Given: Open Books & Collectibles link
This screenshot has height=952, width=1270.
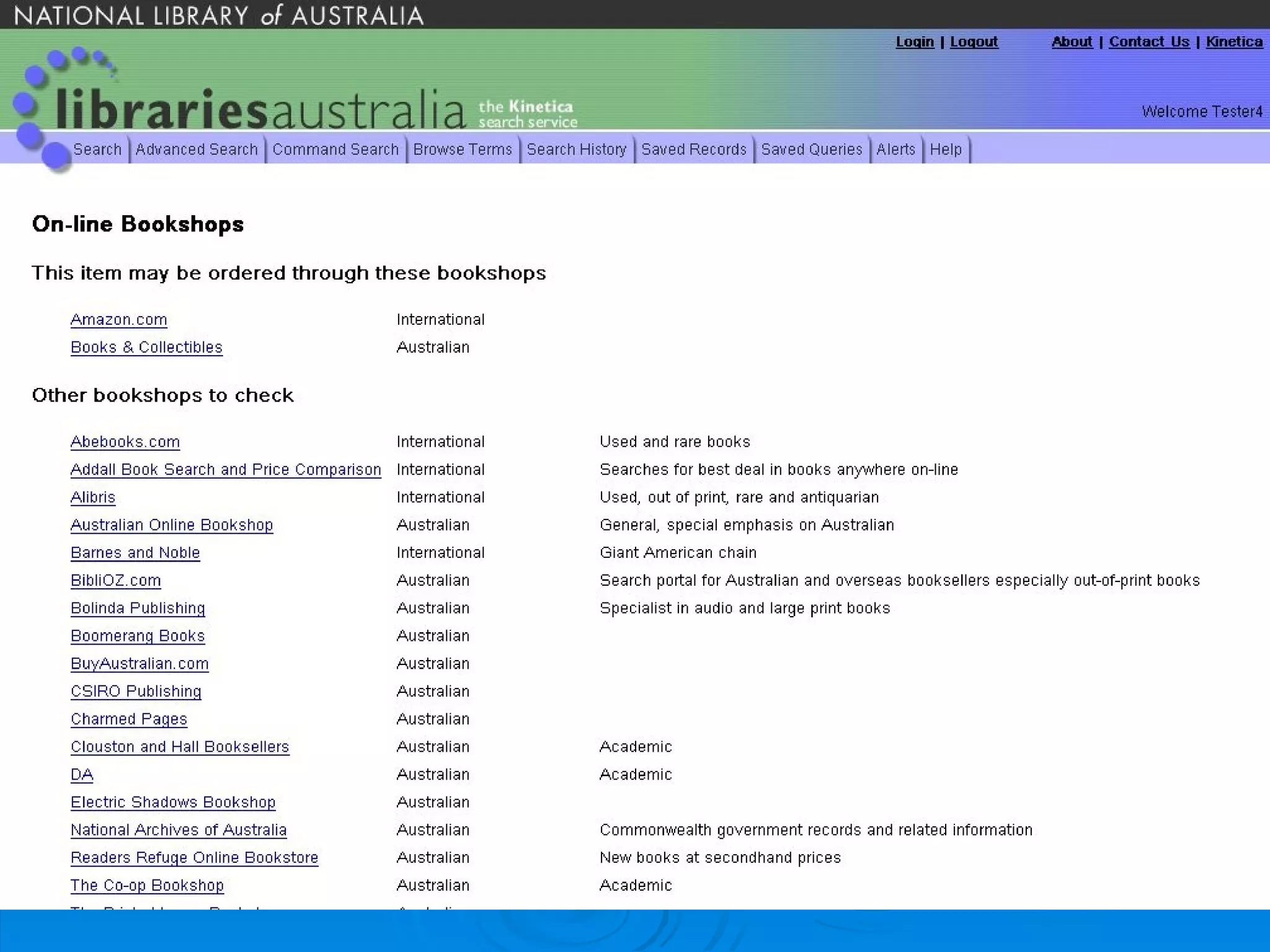Looking at the screenshot, I should point(146,347).
